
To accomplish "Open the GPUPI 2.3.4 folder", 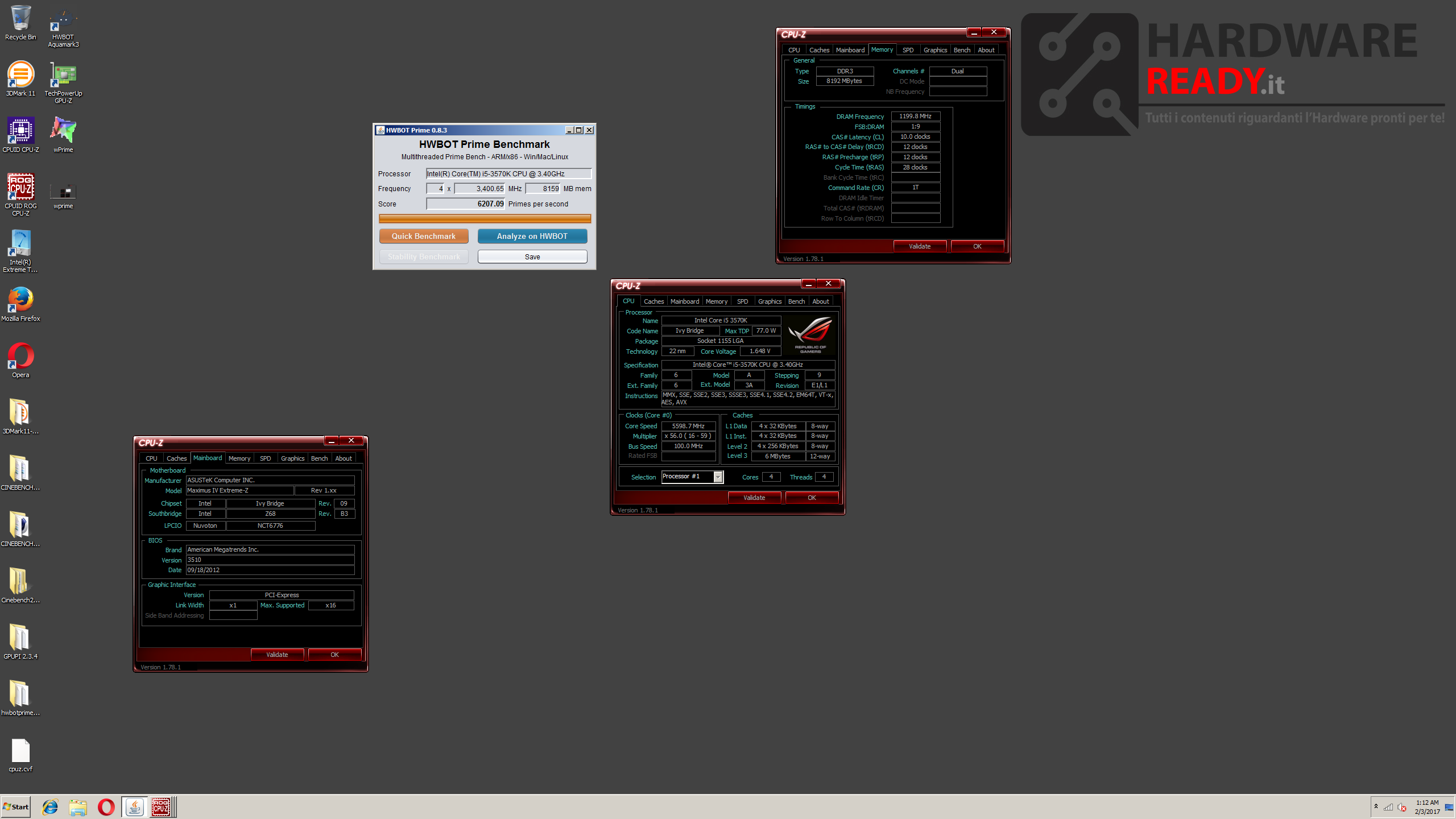I will coord(20,642).
